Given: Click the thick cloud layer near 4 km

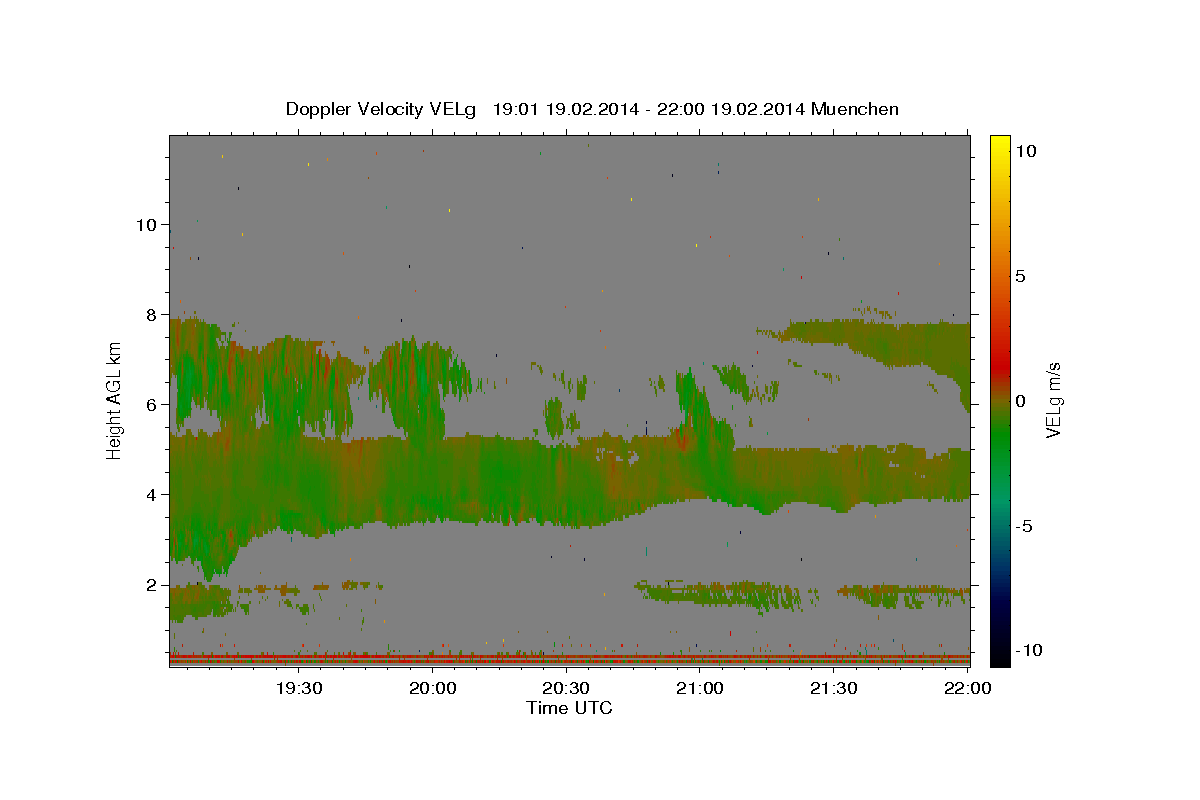Looking at the screenshot, I should [569, 480].
